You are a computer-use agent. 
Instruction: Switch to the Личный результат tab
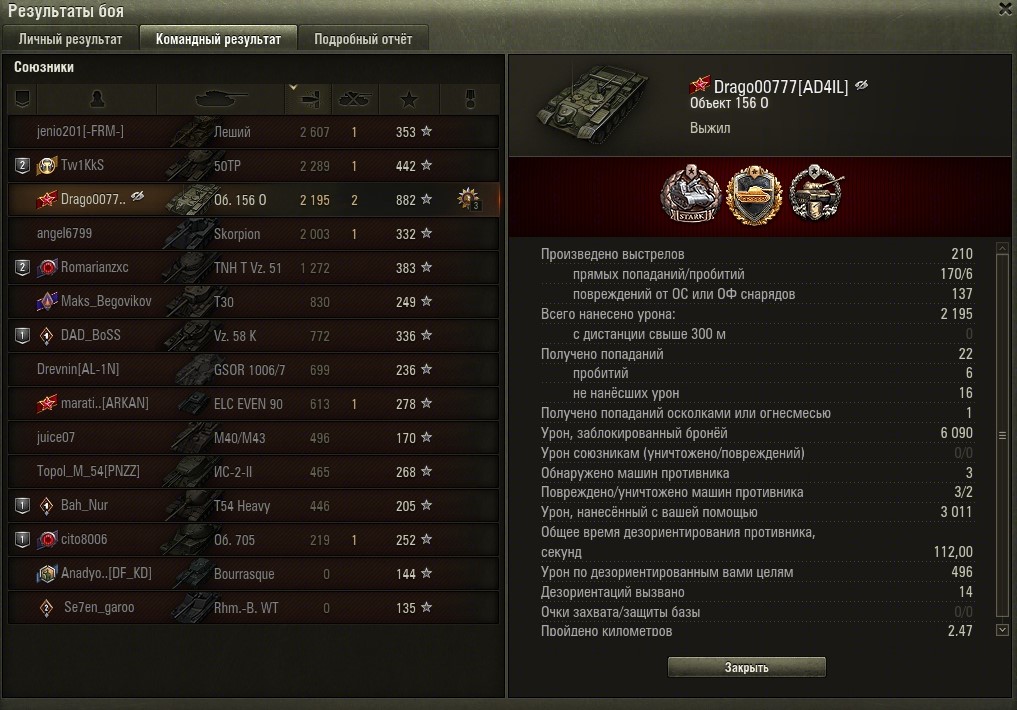pyautogui.click(x=70, y=39)
